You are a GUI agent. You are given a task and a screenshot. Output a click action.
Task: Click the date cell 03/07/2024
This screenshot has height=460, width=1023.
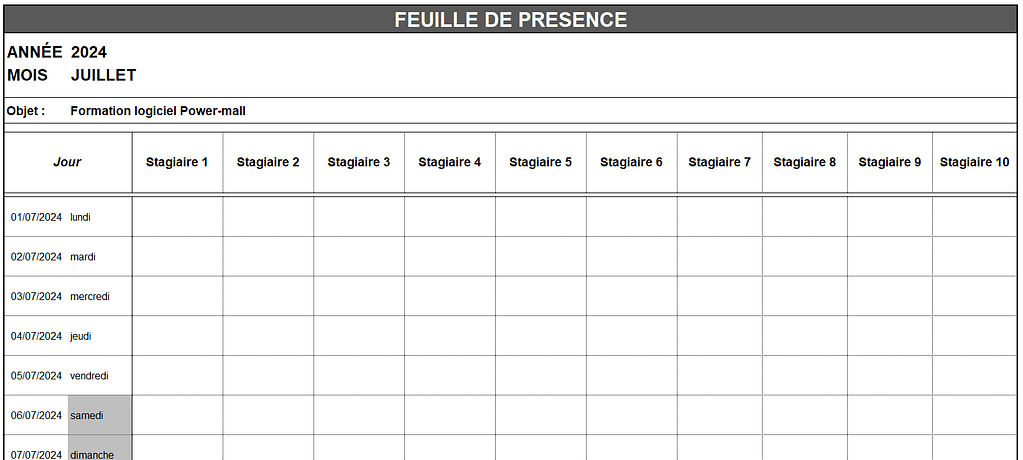37,296
